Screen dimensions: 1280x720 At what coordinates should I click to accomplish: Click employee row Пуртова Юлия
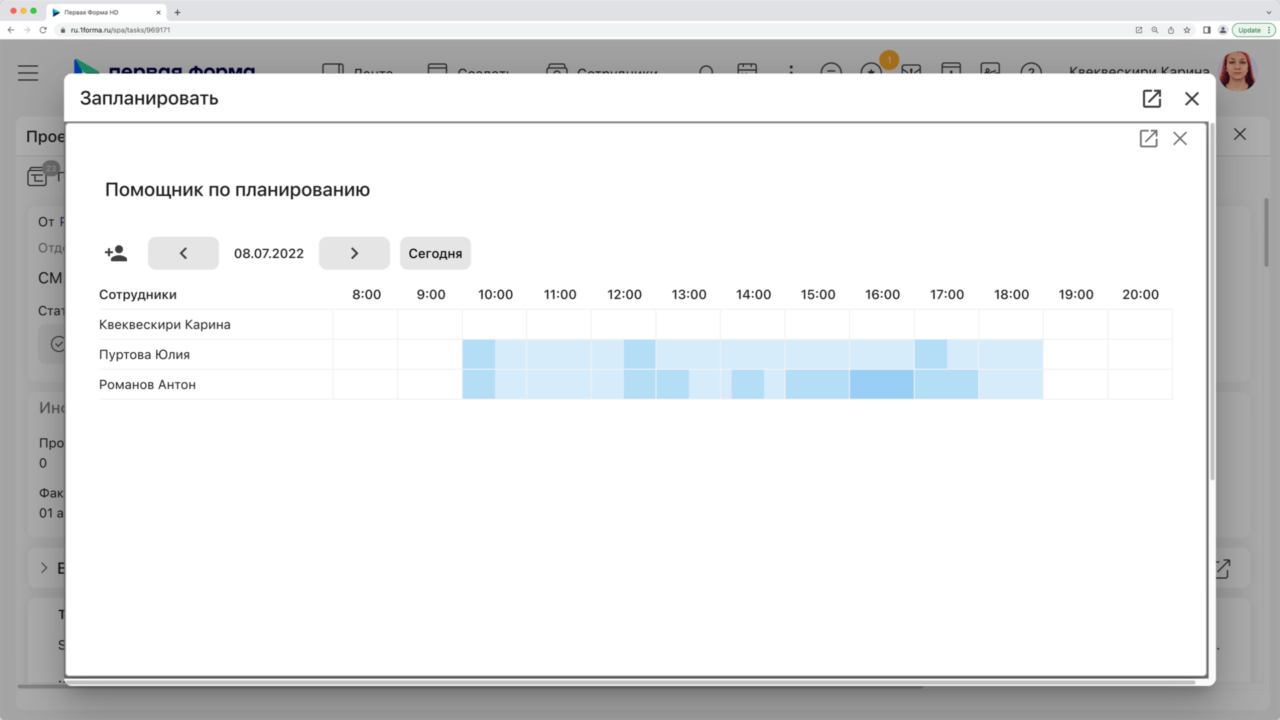tap(635, 354)
